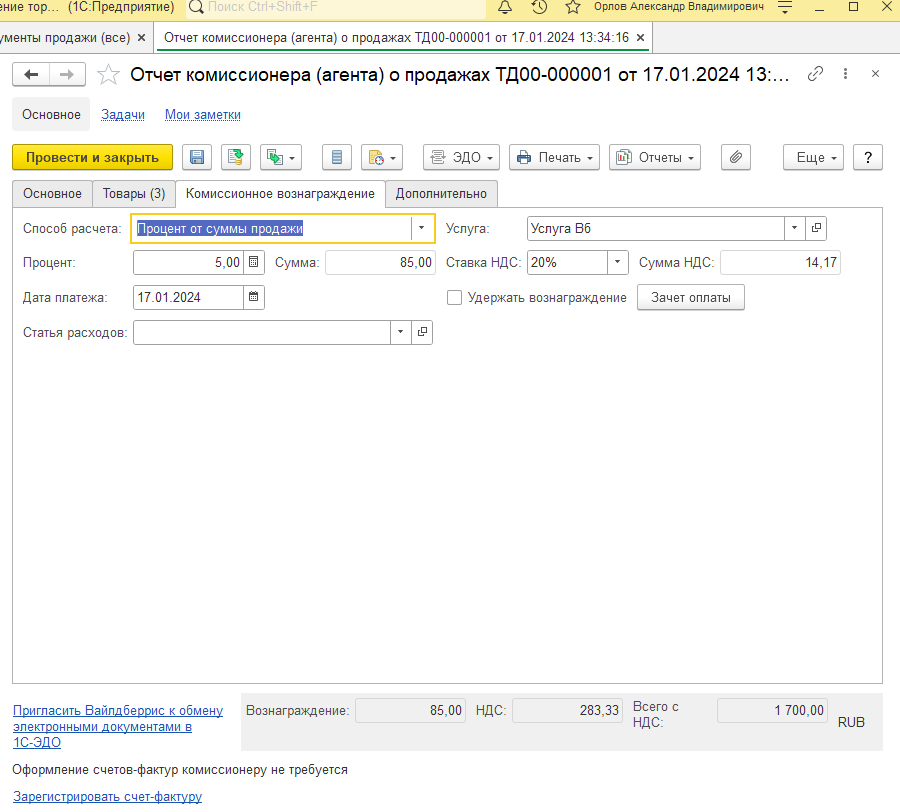The width and height of the screenshot is (900, 812).
Task: Switch to the Документы продажи (все) tab
Action: 65,38
